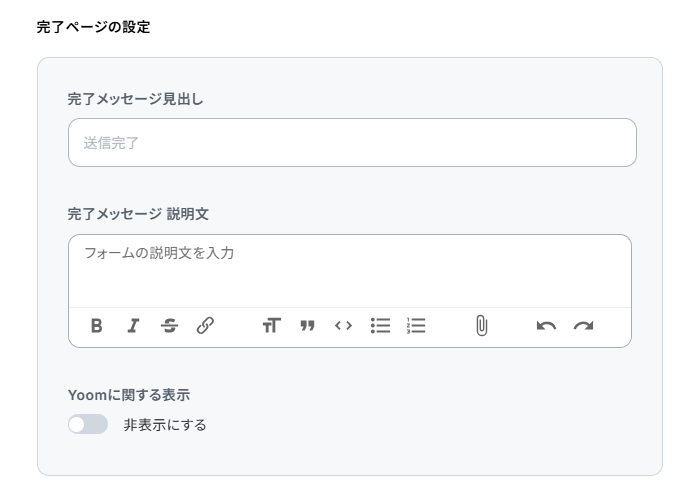Click the 非表示にする toggle label
Screen dimensions: 685x494
point(165,425)
